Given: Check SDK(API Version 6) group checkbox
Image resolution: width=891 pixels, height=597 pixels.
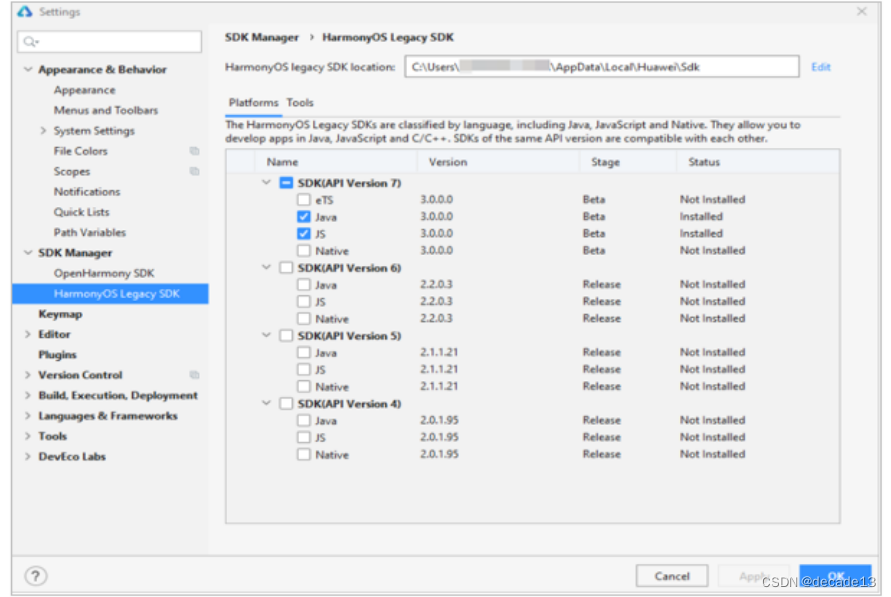Looking at the screenshot, I should point(286,268).
